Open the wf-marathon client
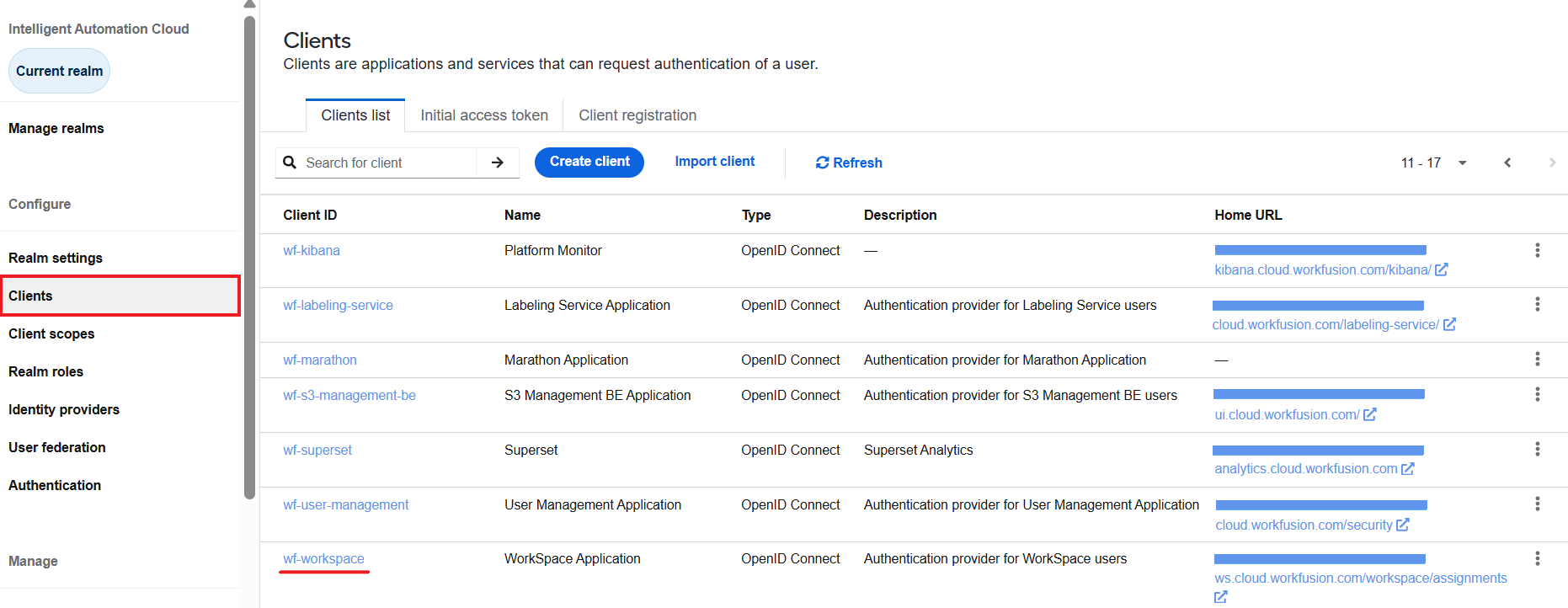Screen dimensions: 1568x608 (x=320, y=360)
